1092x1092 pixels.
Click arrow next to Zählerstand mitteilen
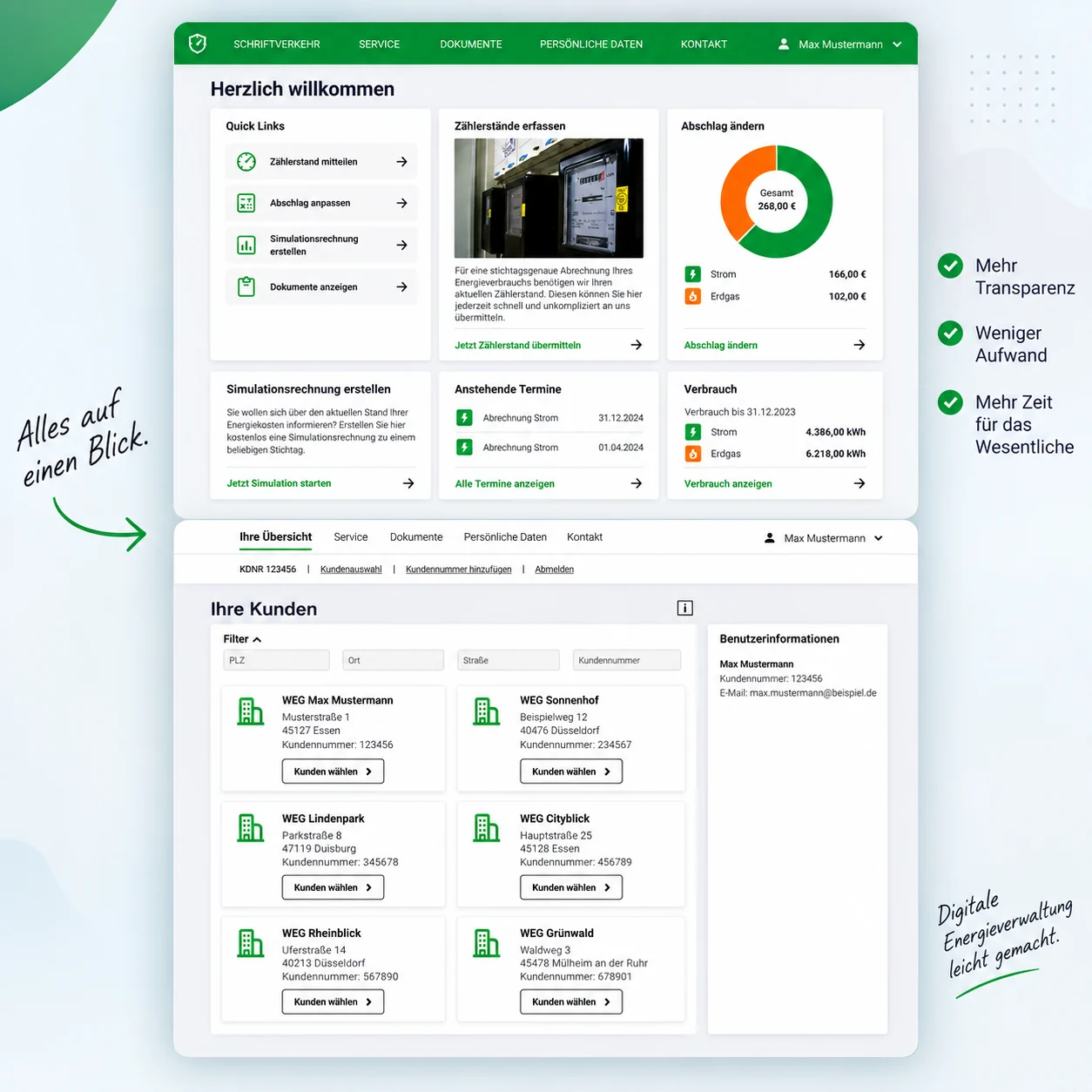pyautogui.click(x=401, y=162)
